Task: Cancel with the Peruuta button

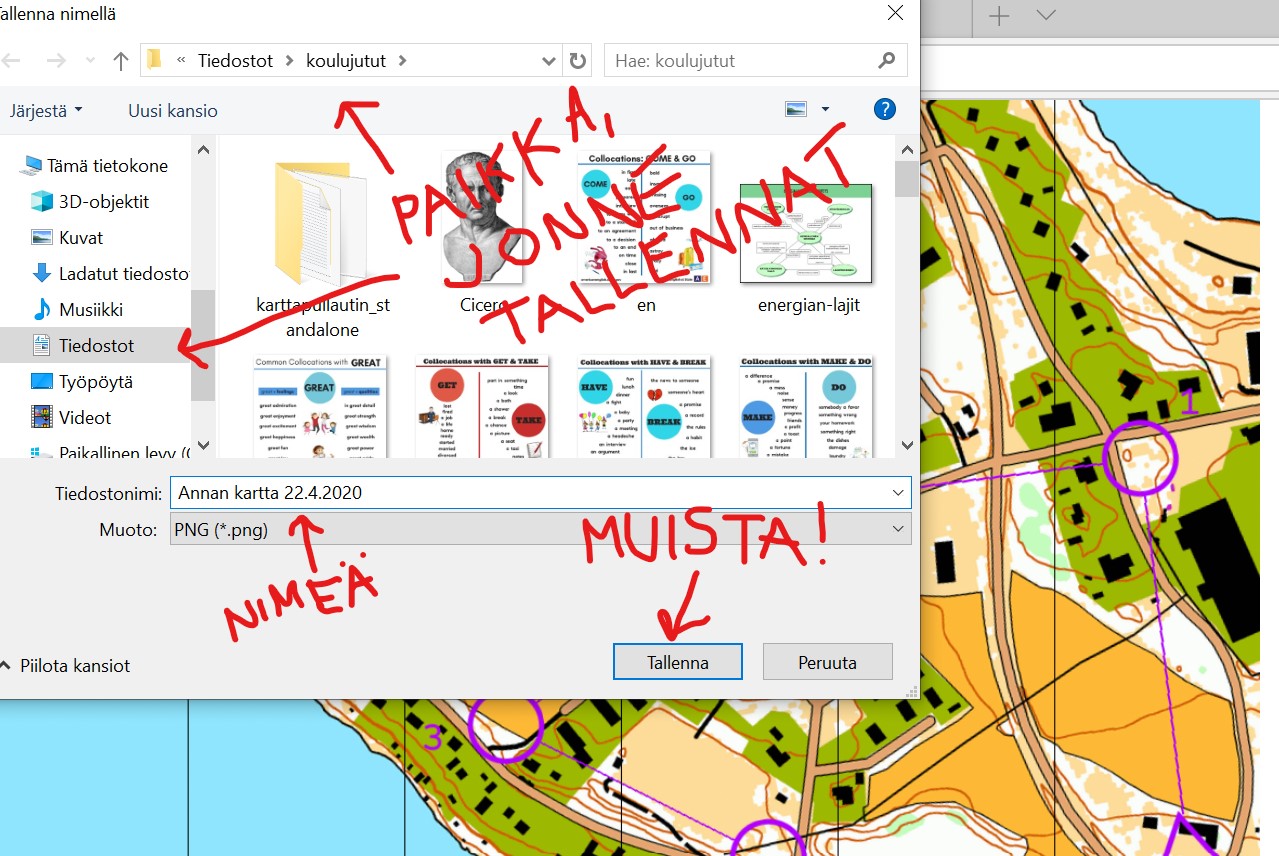Action: tap(827, 662)
